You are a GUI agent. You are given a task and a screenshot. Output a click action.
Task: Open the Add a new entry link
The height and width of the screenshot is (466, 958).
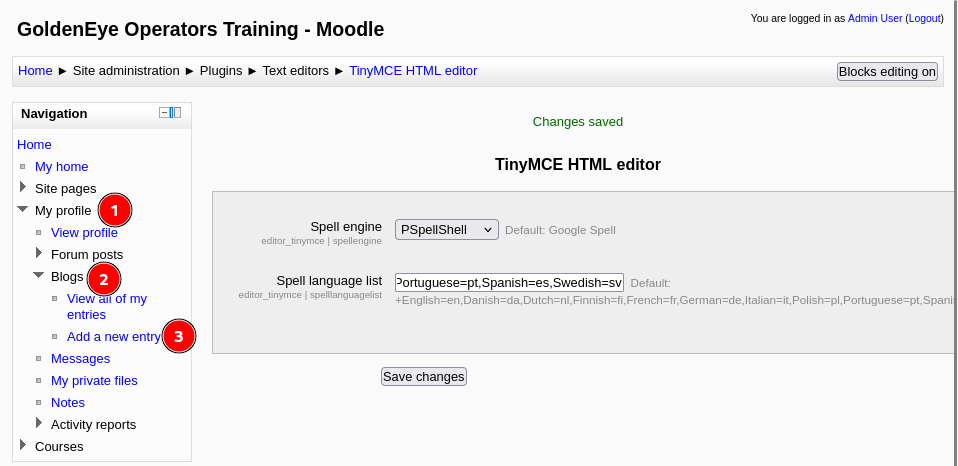click(114, 337)
